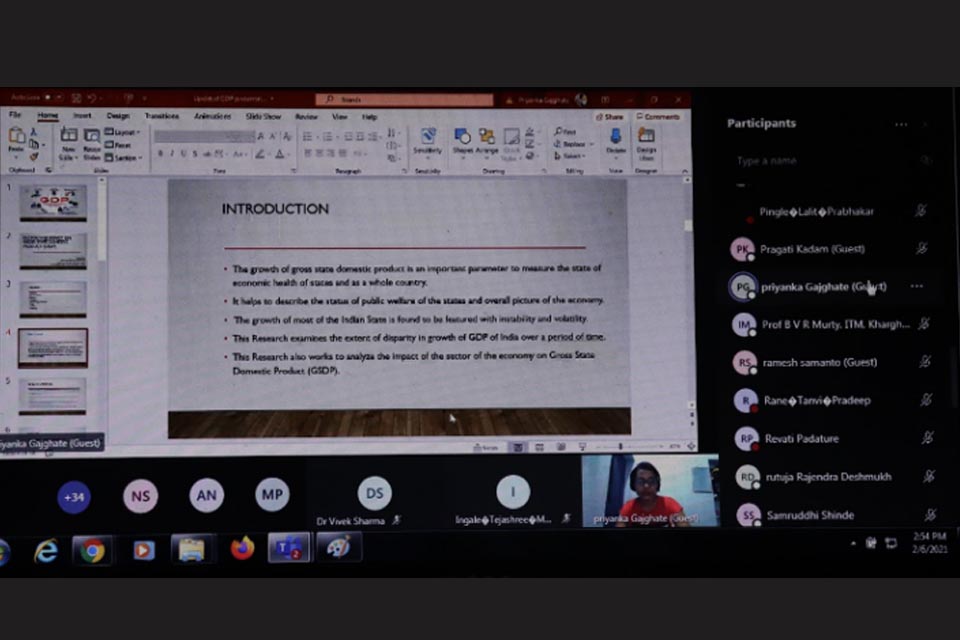The image size is (960, 640).
Task: Select participant Prof B V R Murty
Action: [831, 324]
